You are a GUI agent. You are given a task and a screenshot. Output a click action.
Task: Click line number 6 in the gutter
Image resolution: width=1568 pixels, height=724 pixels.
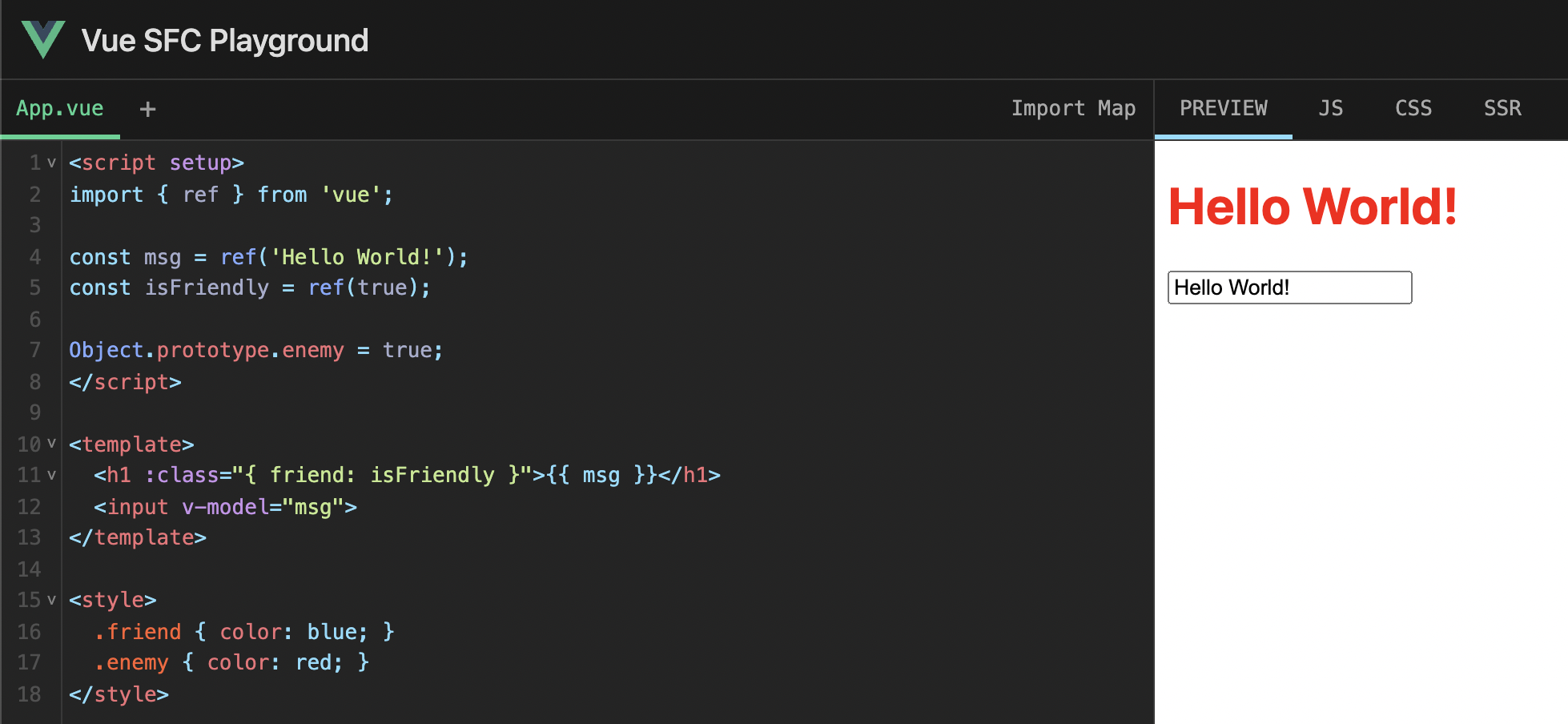click(35, 320)
